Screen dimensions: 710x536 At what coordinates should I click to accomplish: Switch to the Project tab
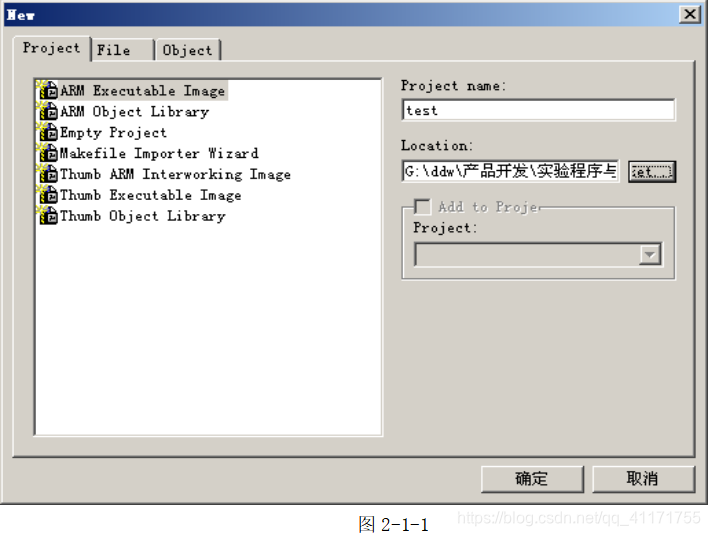pyautogui.click(x=52, y=48)
